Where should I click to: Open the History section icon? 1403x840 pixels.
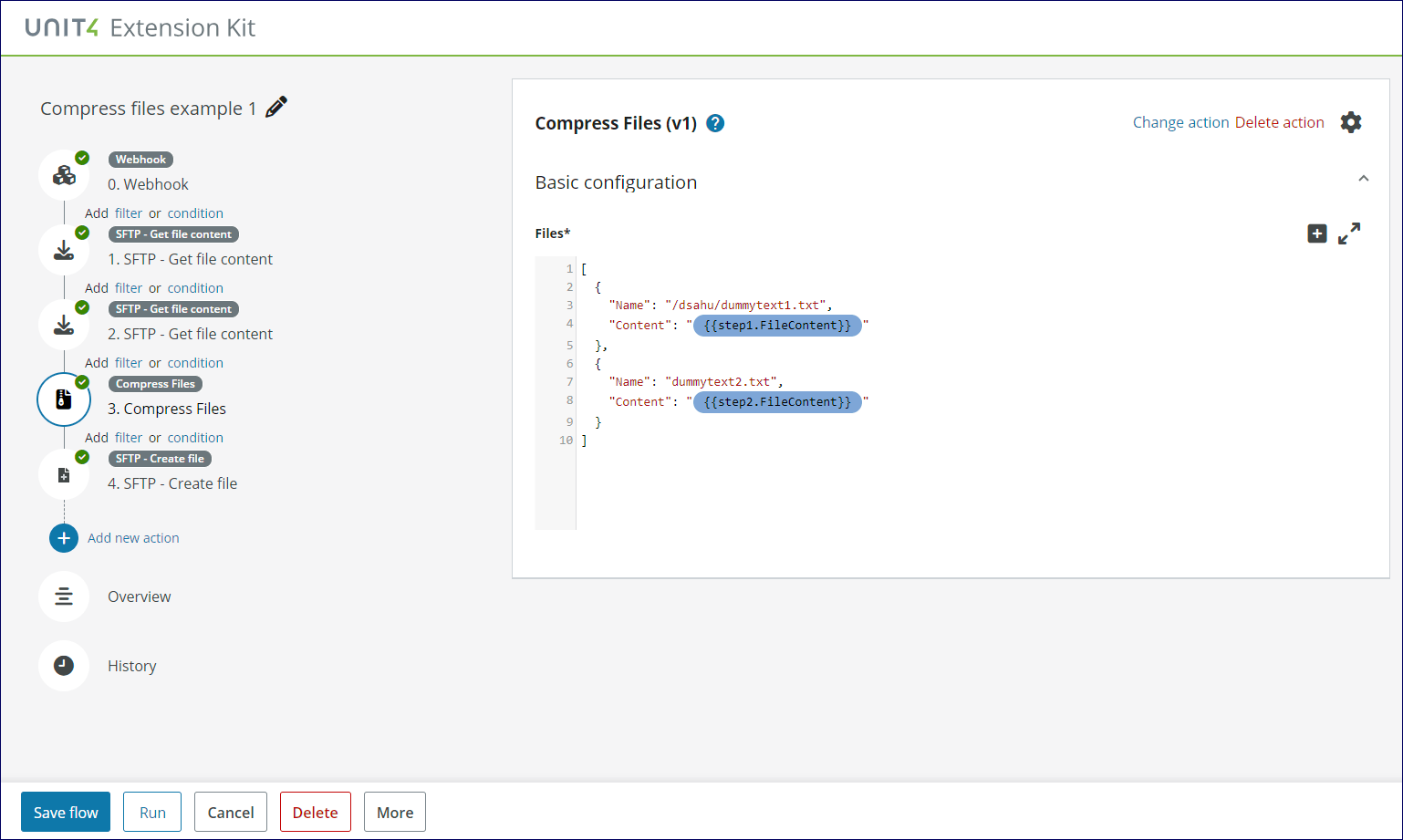coord(64,665)
